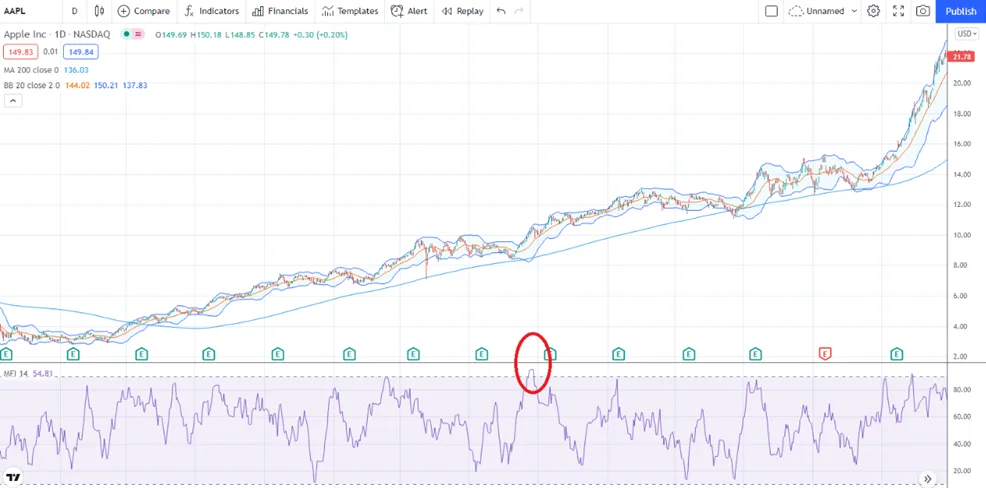Click the Compare plus-circle button
The height and width of the screenshot is (488, 986).
pos(144,11)
